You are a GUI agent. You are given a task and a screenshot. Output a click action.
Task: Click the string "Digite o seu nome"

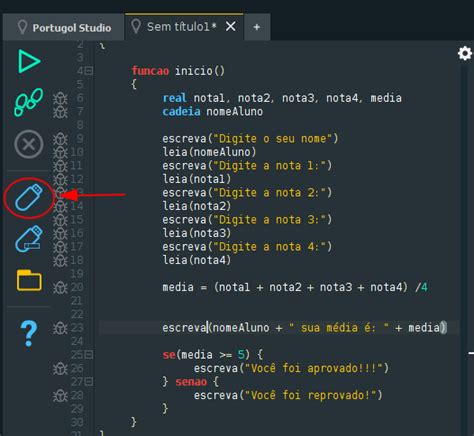click(x=273, y=138)
